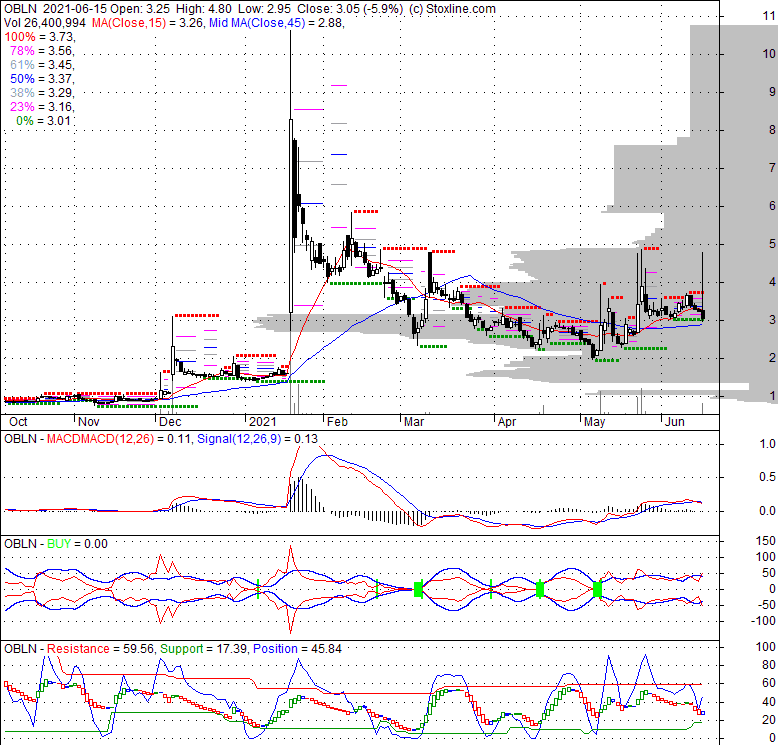Click the 38% = 3.29 Fibonacci level
This screenshot has width=780, height=745.
coord(42,93)
